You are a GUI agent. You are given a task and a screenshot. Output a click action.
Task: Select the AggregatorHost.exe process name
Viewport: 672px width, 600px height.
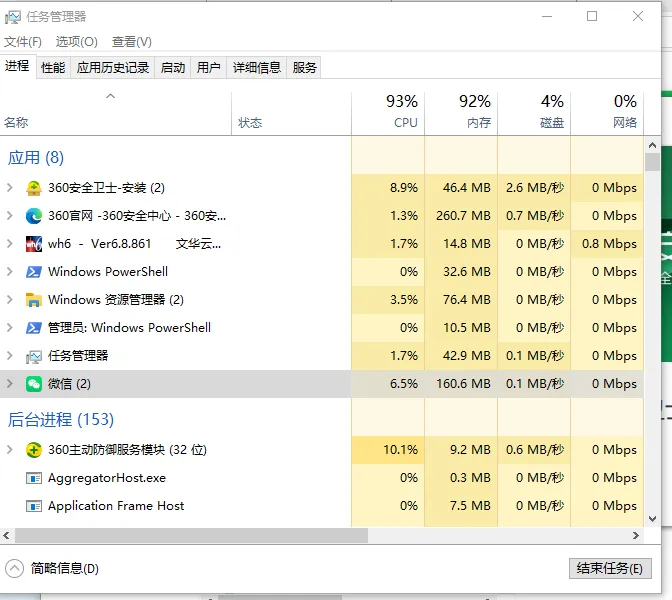pyautogui.click(x=107, y=478)
